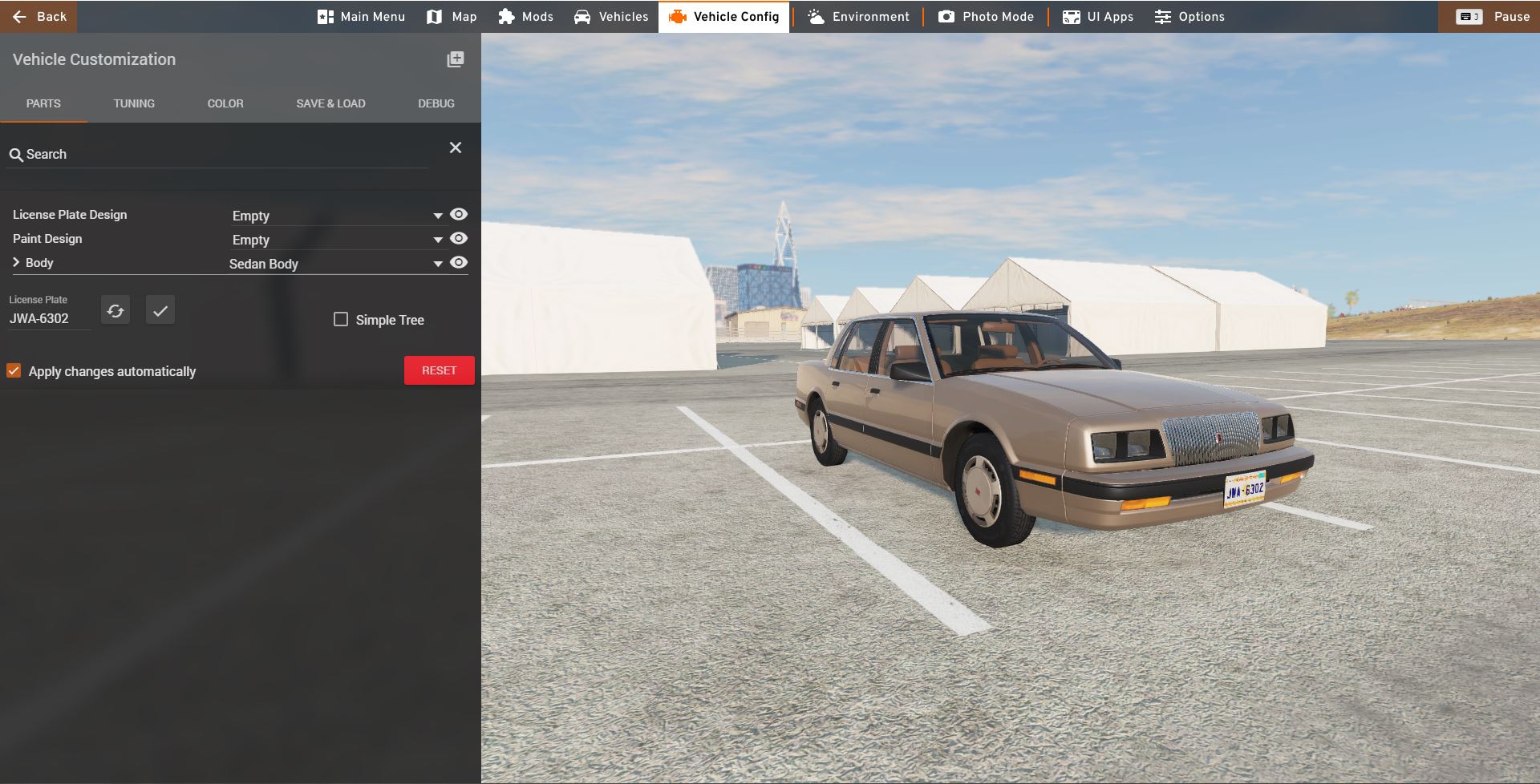Generate random license plate with refresh icon
Viewport: 1540px width, 784px height.
click(115, 310)
